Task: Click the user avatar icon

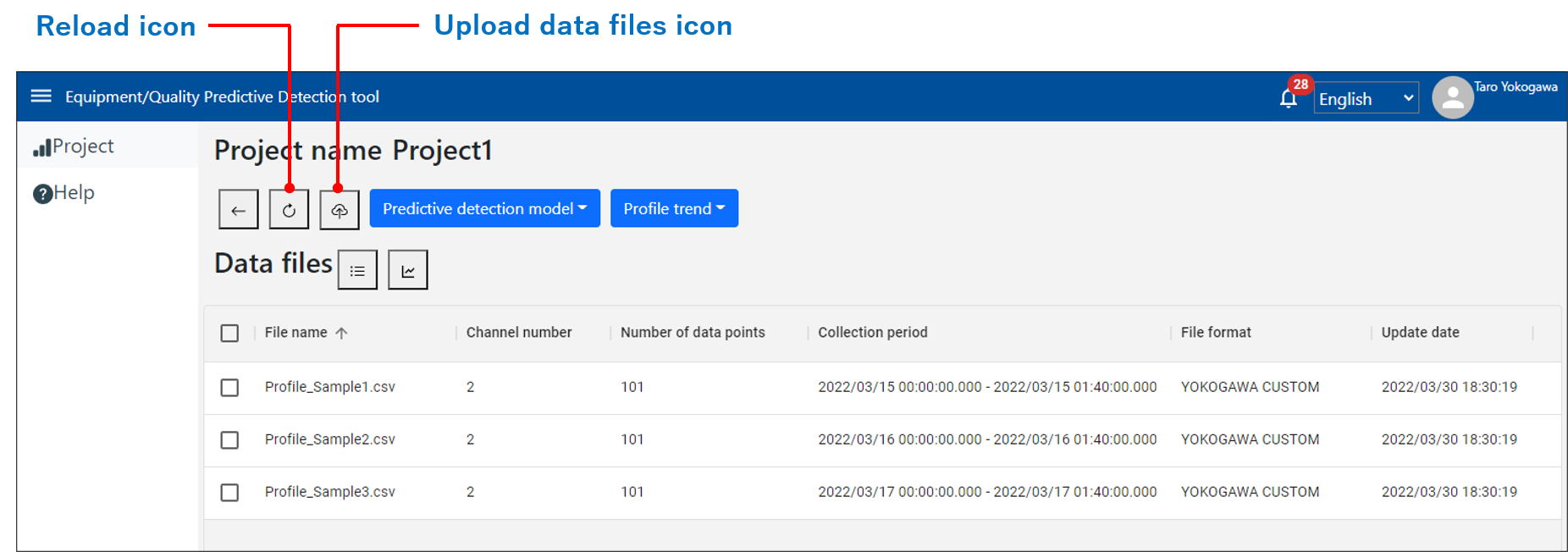Action: pos(1453,97)
